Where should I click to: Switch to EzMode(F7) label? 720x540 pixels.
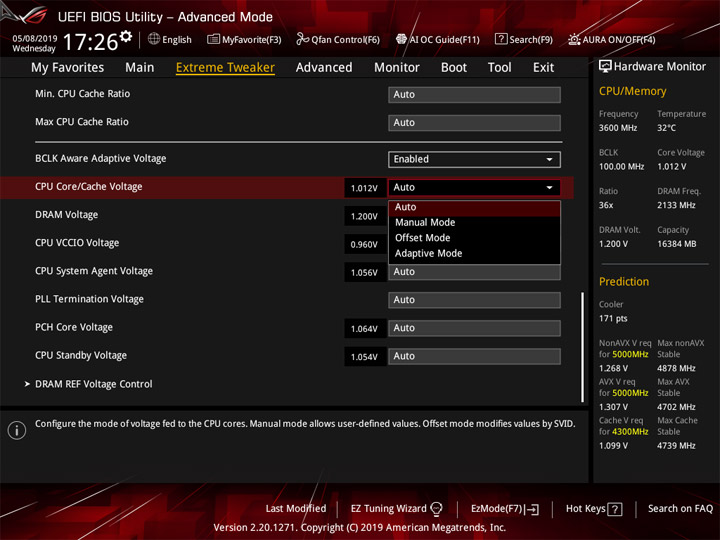pos(496,509)
